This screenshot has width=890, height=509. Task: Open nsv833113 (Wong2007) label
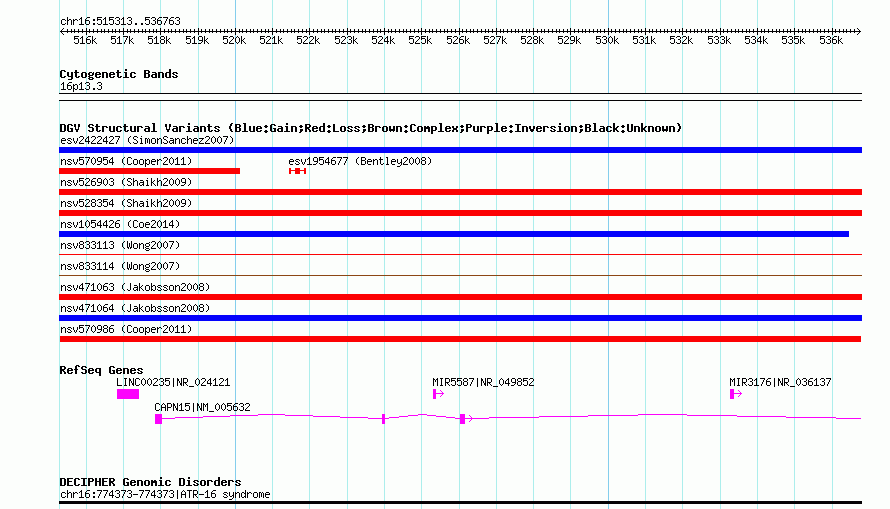(x=120, y=245)
